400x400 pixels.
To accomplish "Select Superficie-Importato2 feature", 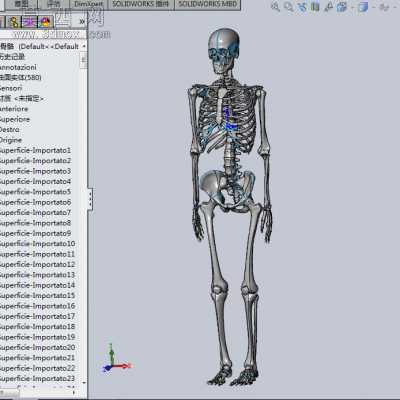I will coord(35,161).
